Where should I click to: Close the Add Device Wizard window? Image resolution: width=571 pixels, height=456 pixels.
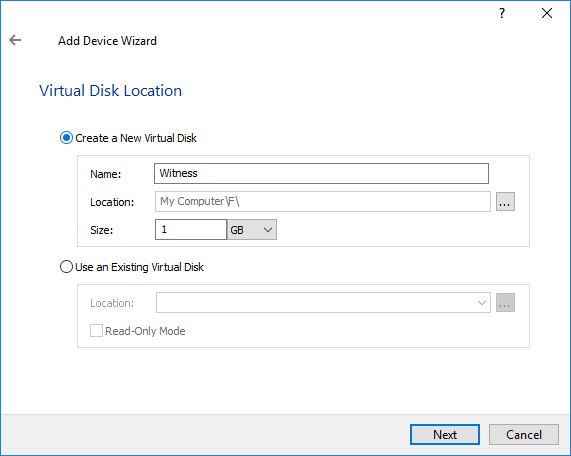(547, 13)
